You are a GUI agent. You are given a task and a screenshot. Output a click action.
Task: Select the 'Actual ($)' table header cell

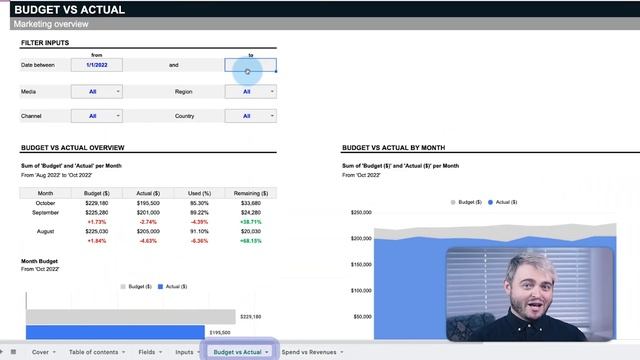(148, 193)
